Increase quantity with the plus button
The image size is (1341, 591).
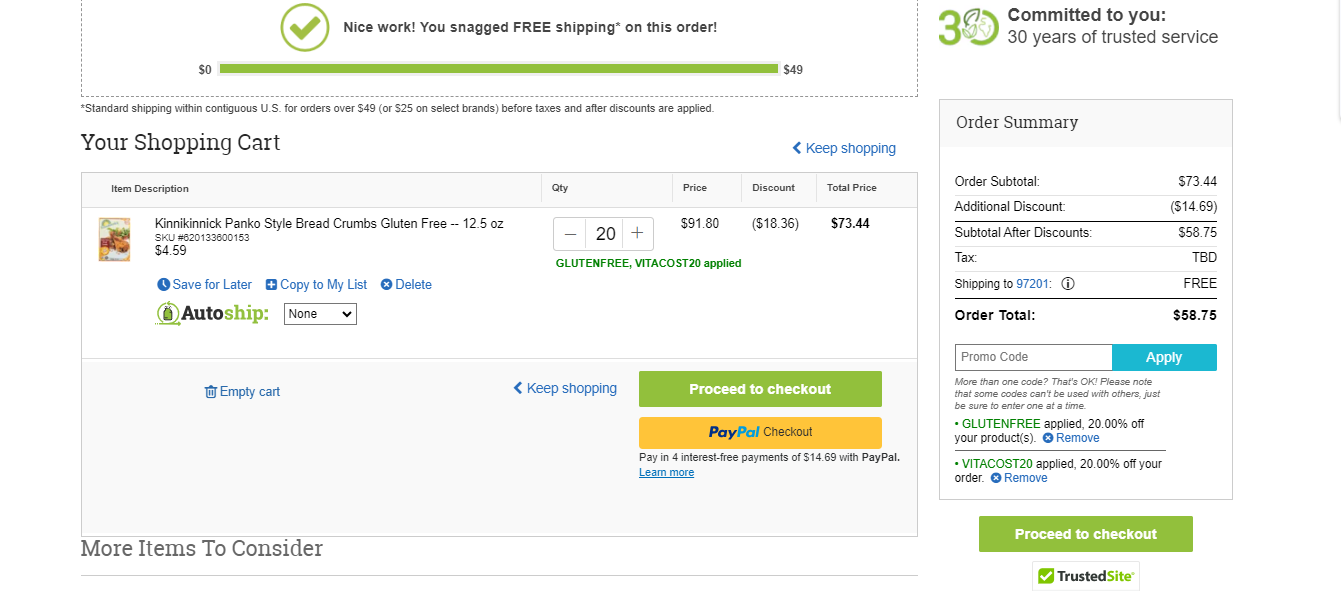click(637, 234)
